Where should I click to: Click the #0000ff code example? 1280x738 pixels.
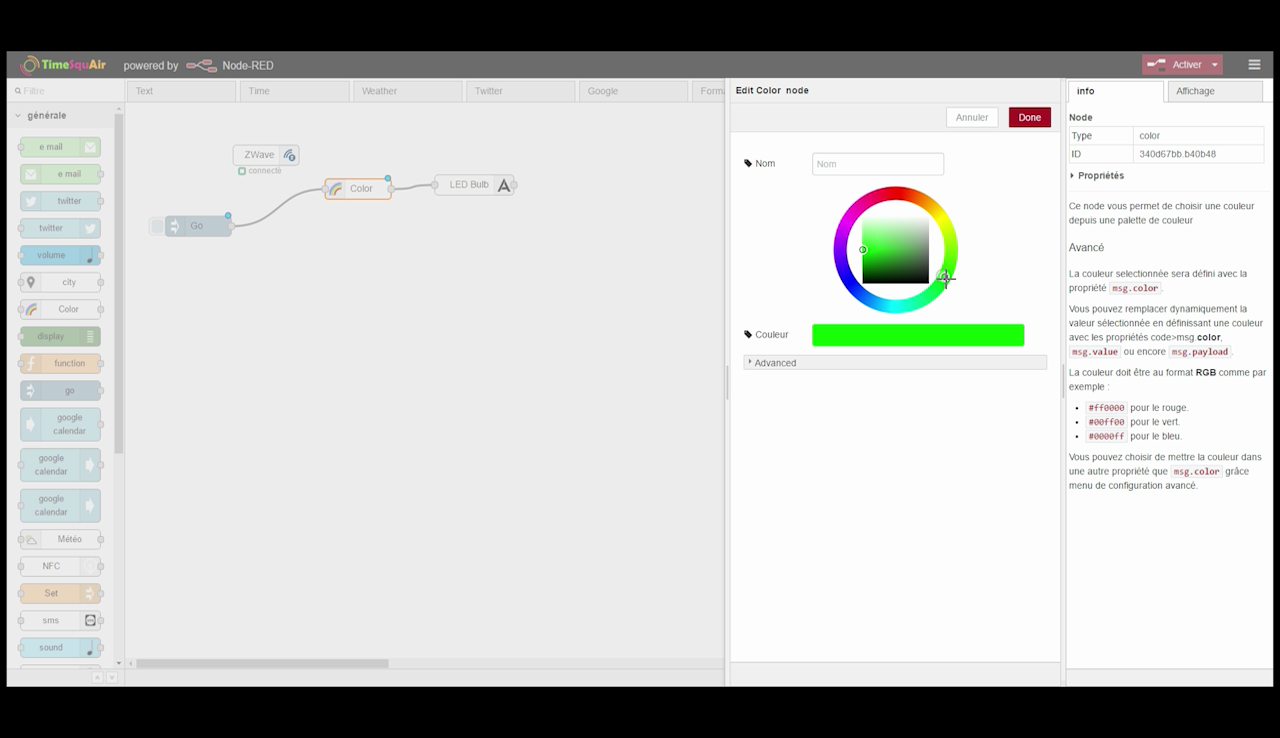point(1107,436)
